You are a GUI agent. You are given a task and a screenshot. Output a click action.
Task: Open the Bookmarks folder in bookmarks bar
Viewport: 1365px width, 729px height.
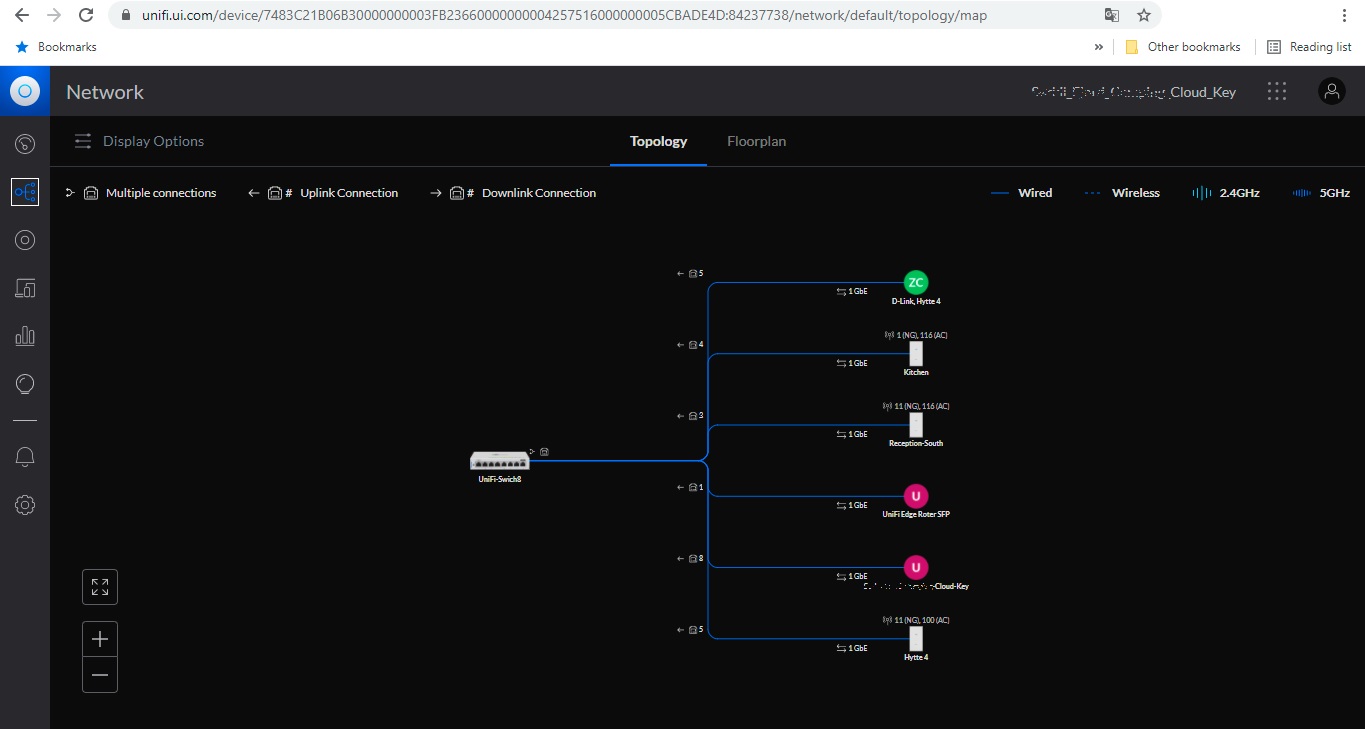pos(56,47)
